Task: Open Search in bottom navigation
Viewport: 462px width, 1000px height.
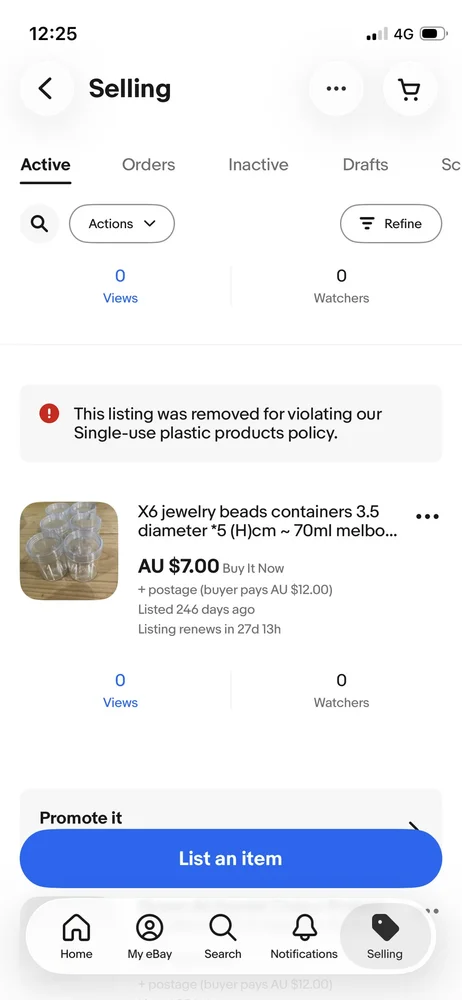Action: (223, 936)
